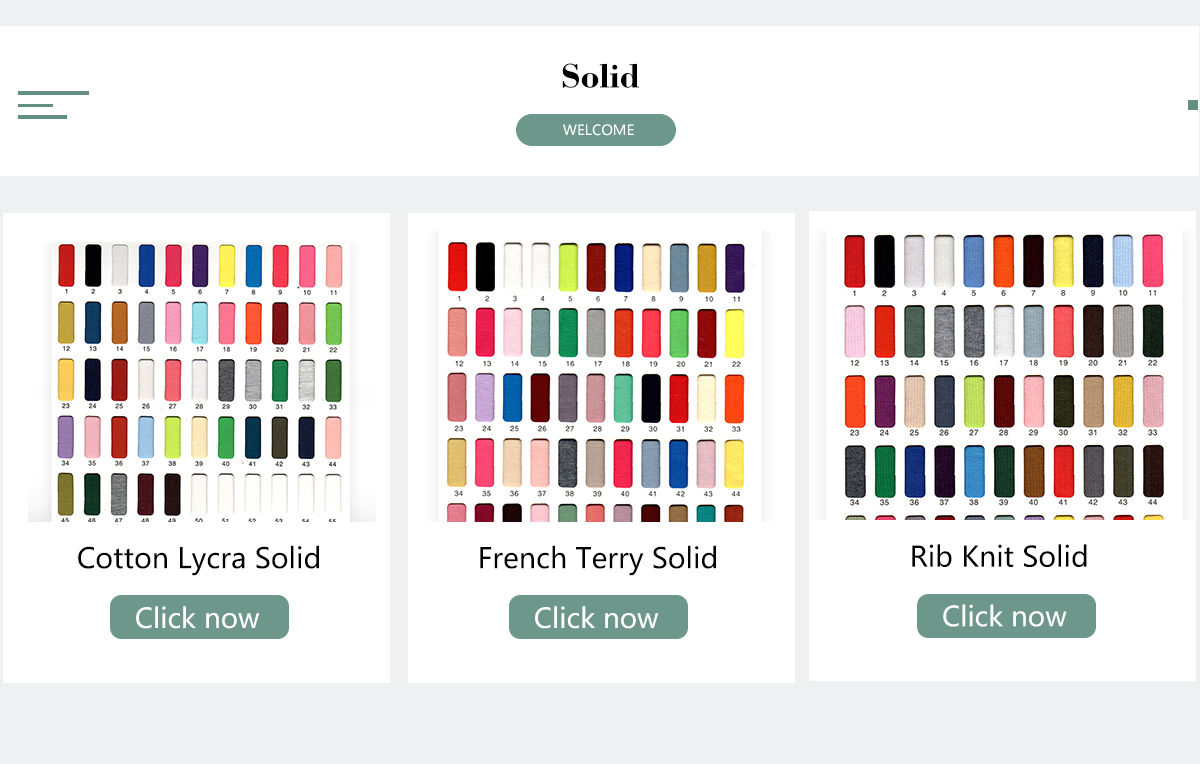
Task: Pick black swatch 2 in French Terry chart
Action: (x=486, y=267)
